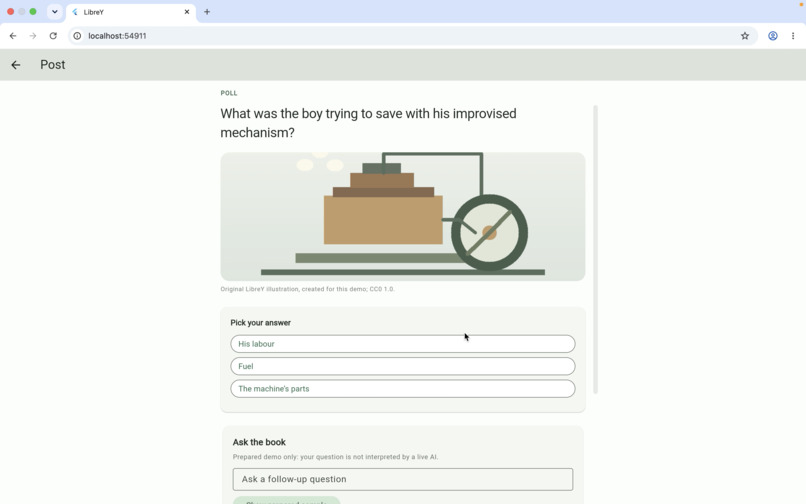Click the 'POLL' label

tap(229, 93)
